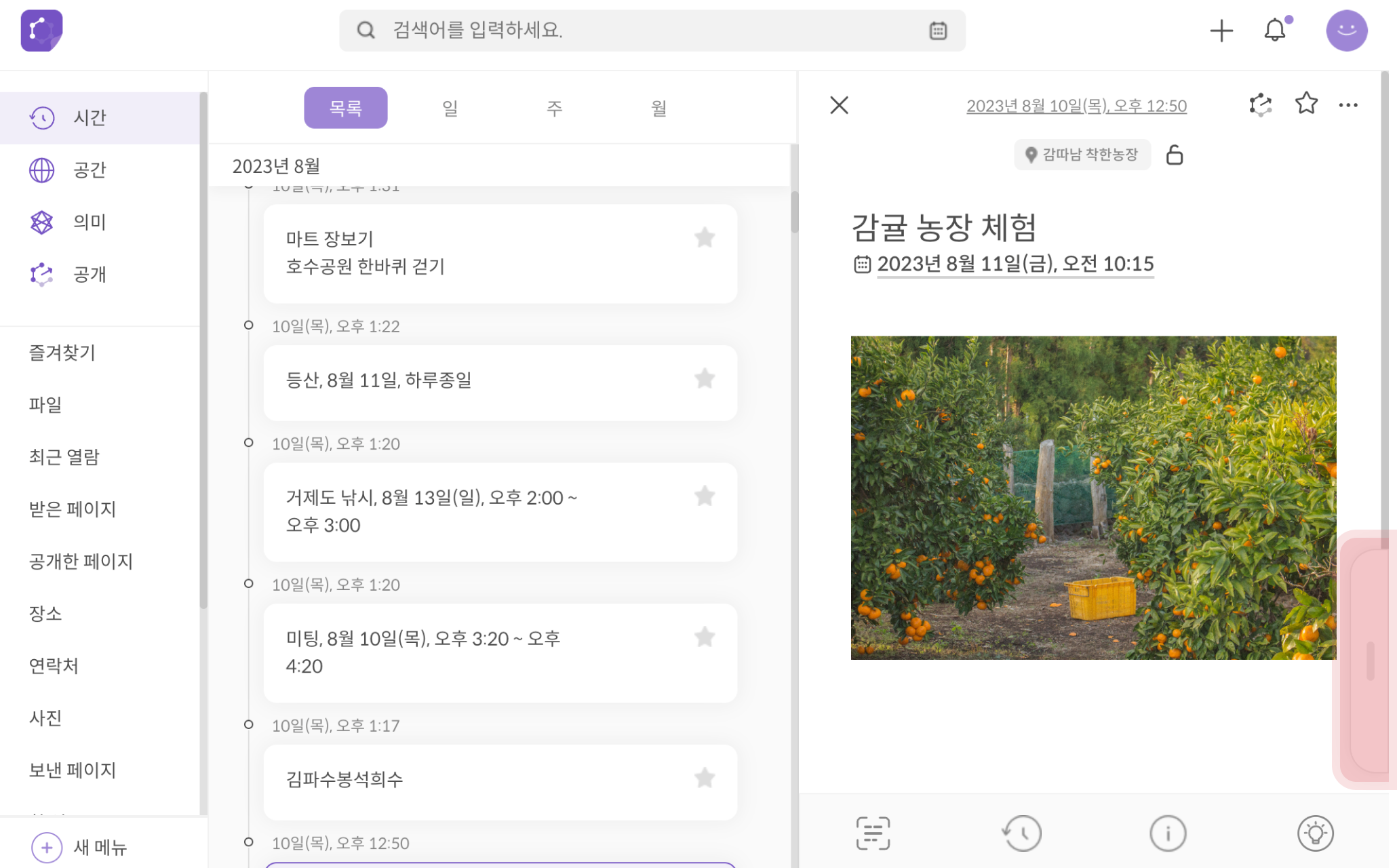Open 즐겨찾기 in the sidebar

point(62,353)
